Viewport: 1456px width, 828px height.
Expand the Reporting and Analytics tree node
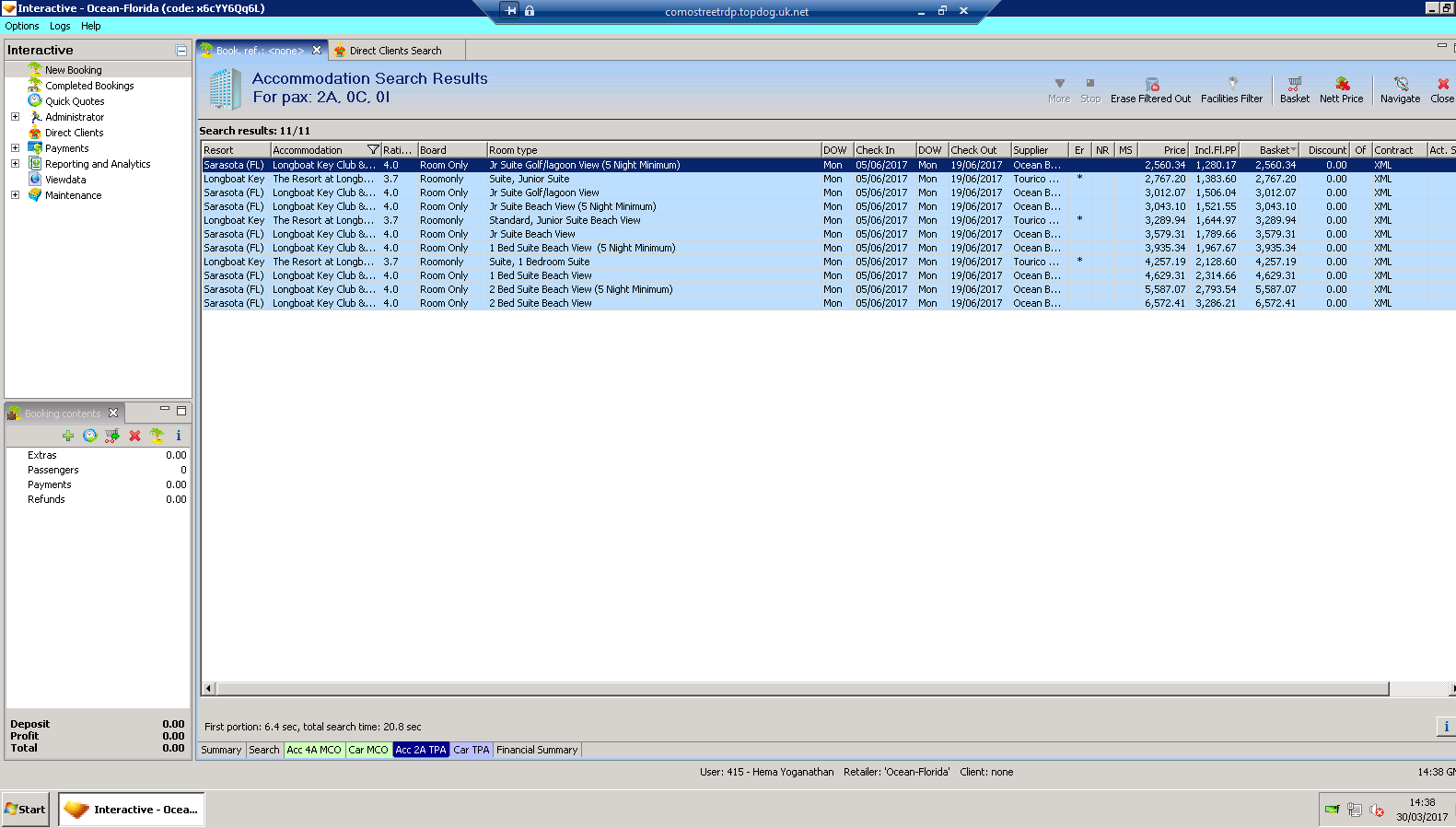tap(15, 163)
